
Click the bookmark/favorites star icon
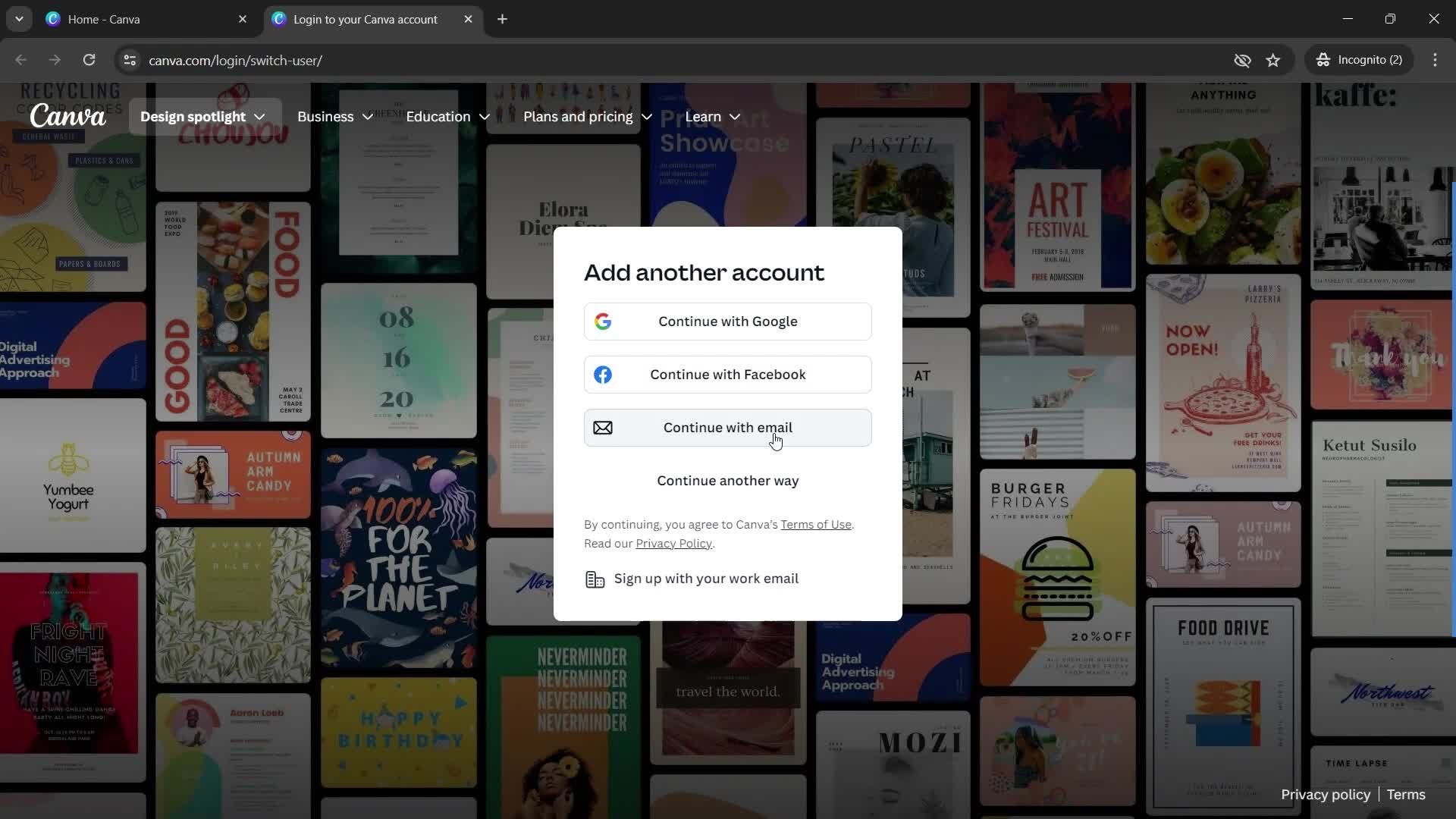click(x=1273, y=60)
